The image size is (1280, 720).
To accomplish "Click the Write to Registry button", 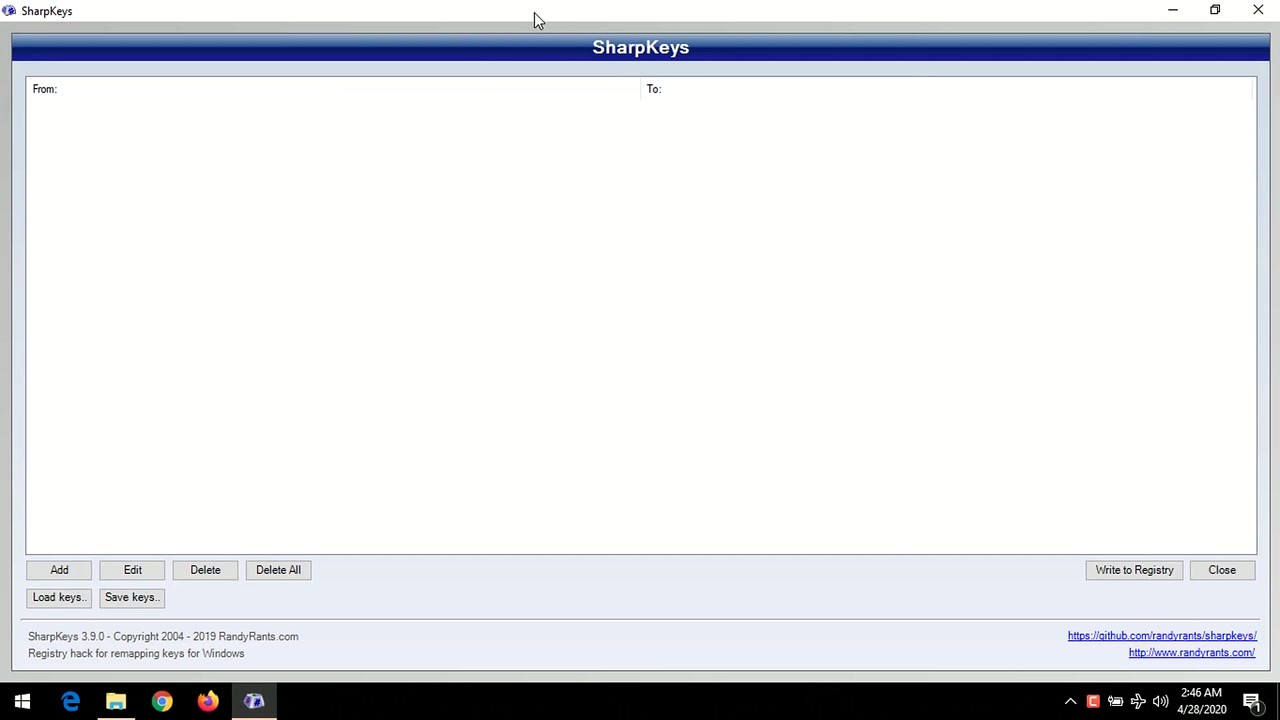I will (x=1134, y=569).
